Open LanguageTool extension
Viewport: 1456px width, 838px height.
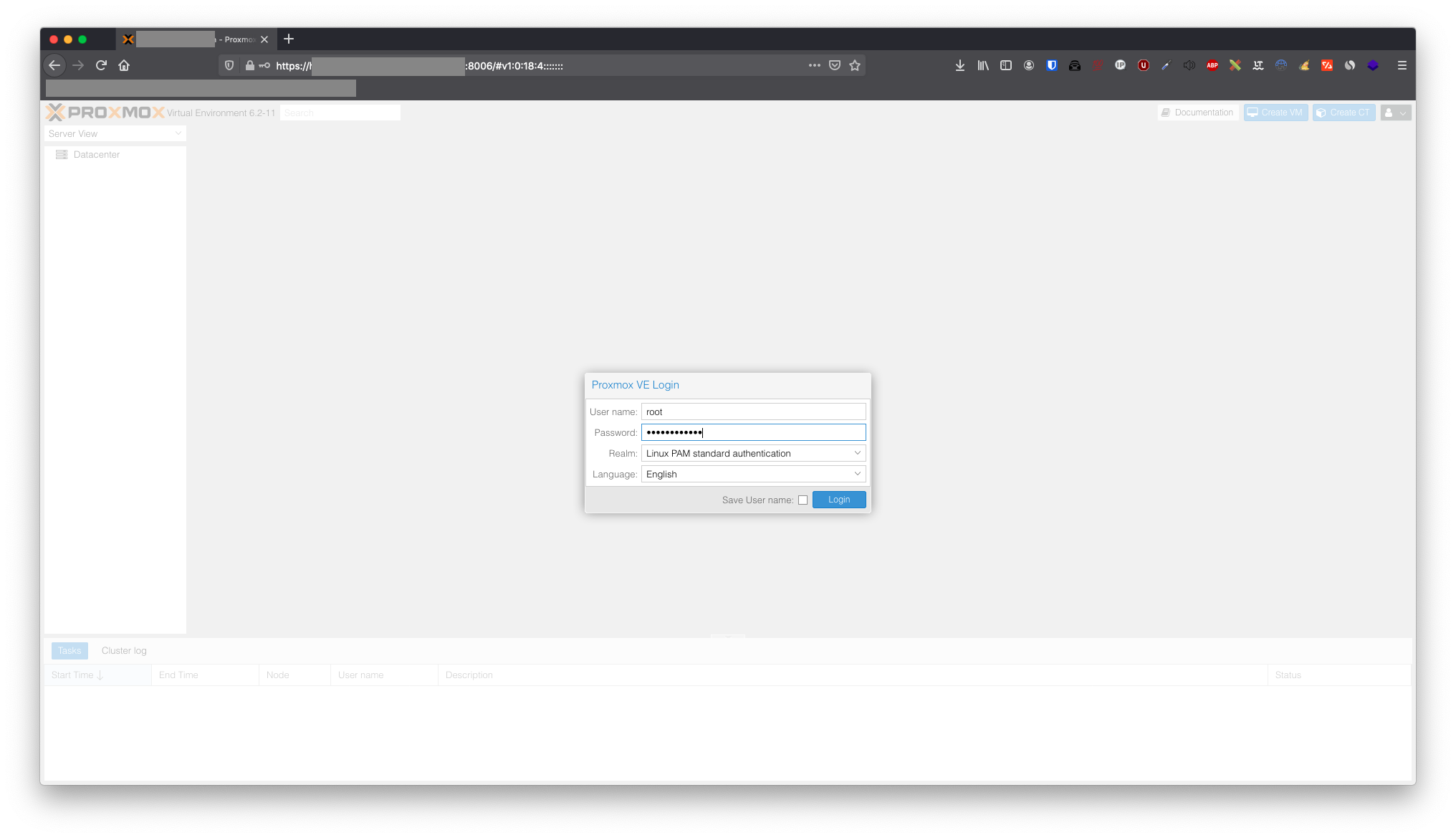point(1258,65)
